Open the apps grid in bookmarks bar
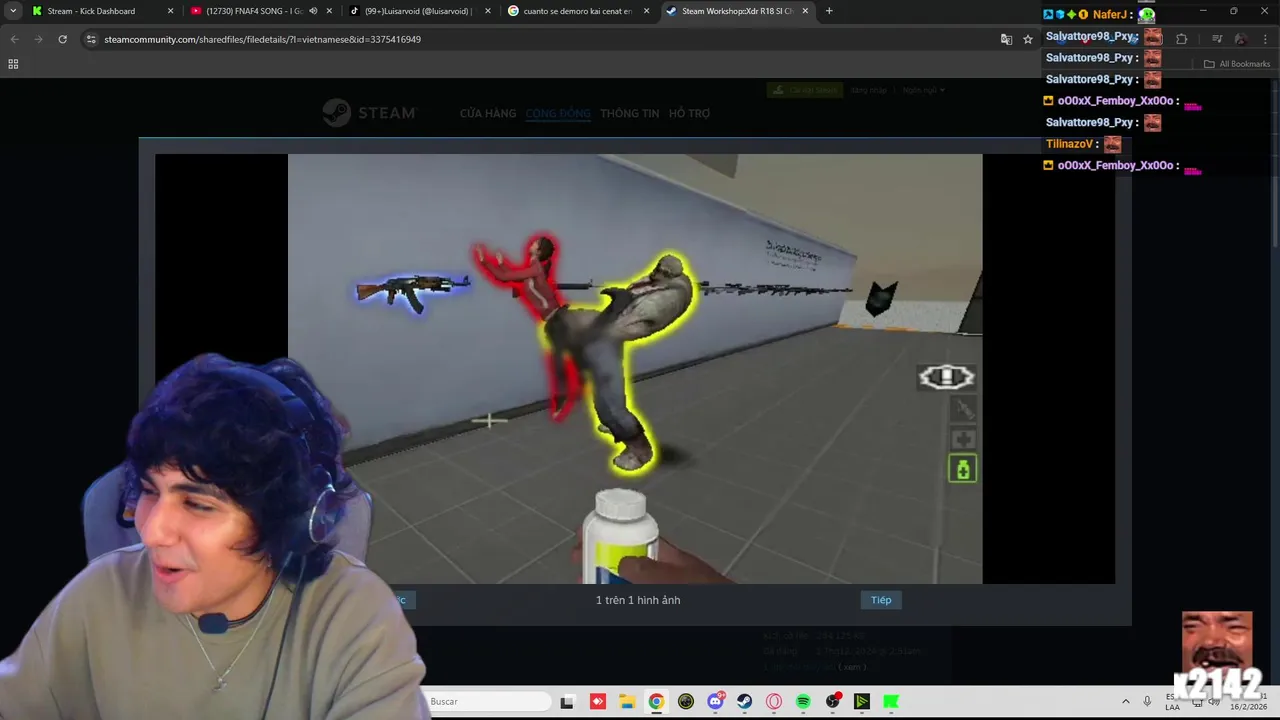Screen dimensions: 1280x720 pyautogui.click(x=13, y=64)
